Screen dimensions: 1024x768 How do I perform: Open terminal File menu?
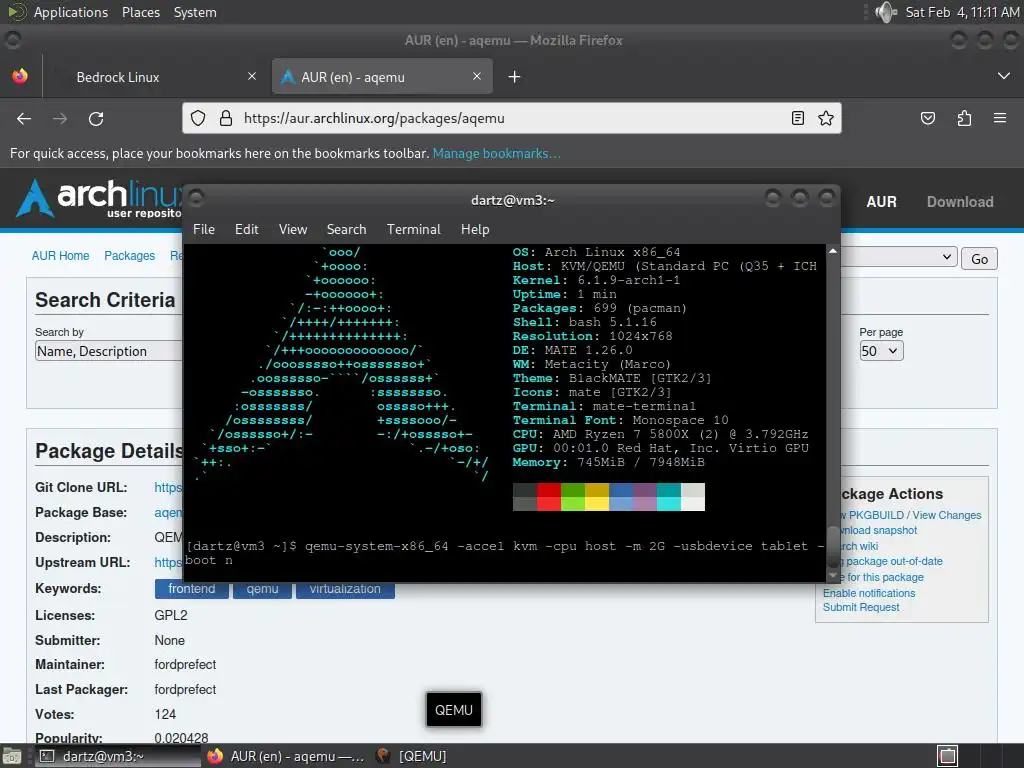pos(204,229)
